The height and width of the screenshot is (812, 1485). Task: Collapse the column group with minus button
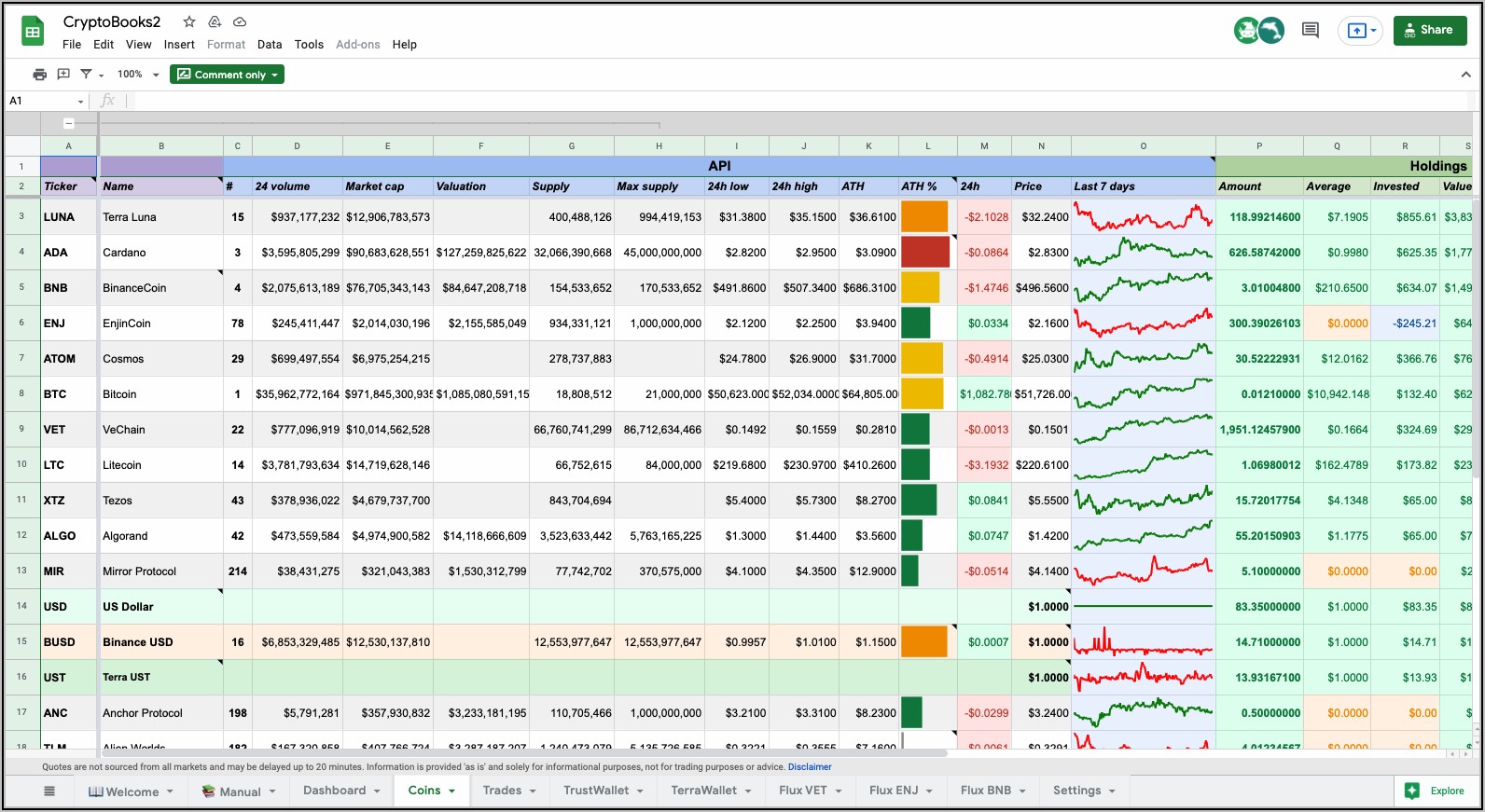click(x=69, y=123)
